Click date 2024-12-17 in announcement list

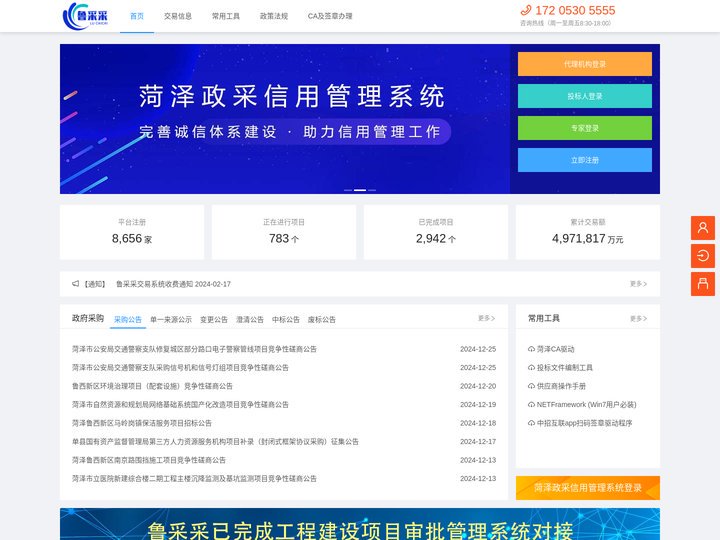coord(478,442)
